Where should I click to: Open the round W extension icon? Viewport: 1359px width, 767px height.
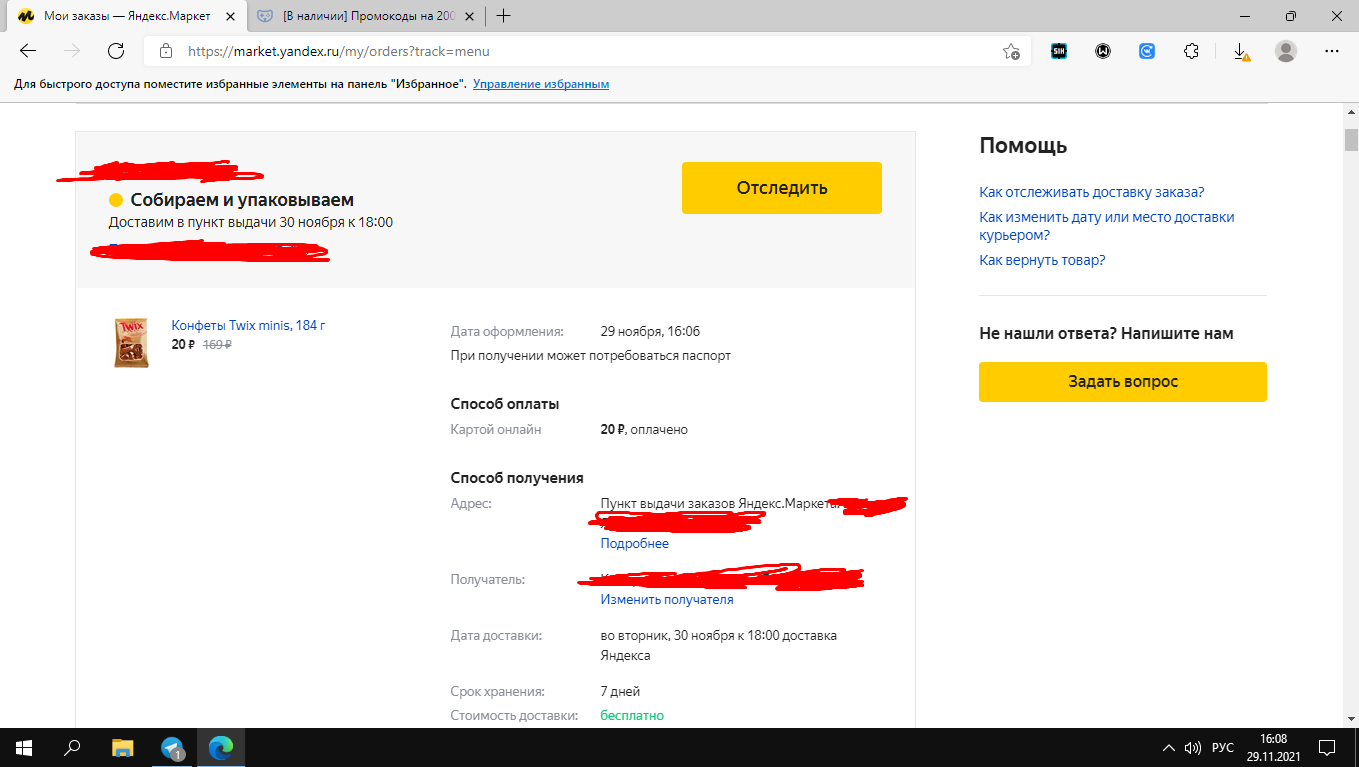click(x=1103, y=51)
